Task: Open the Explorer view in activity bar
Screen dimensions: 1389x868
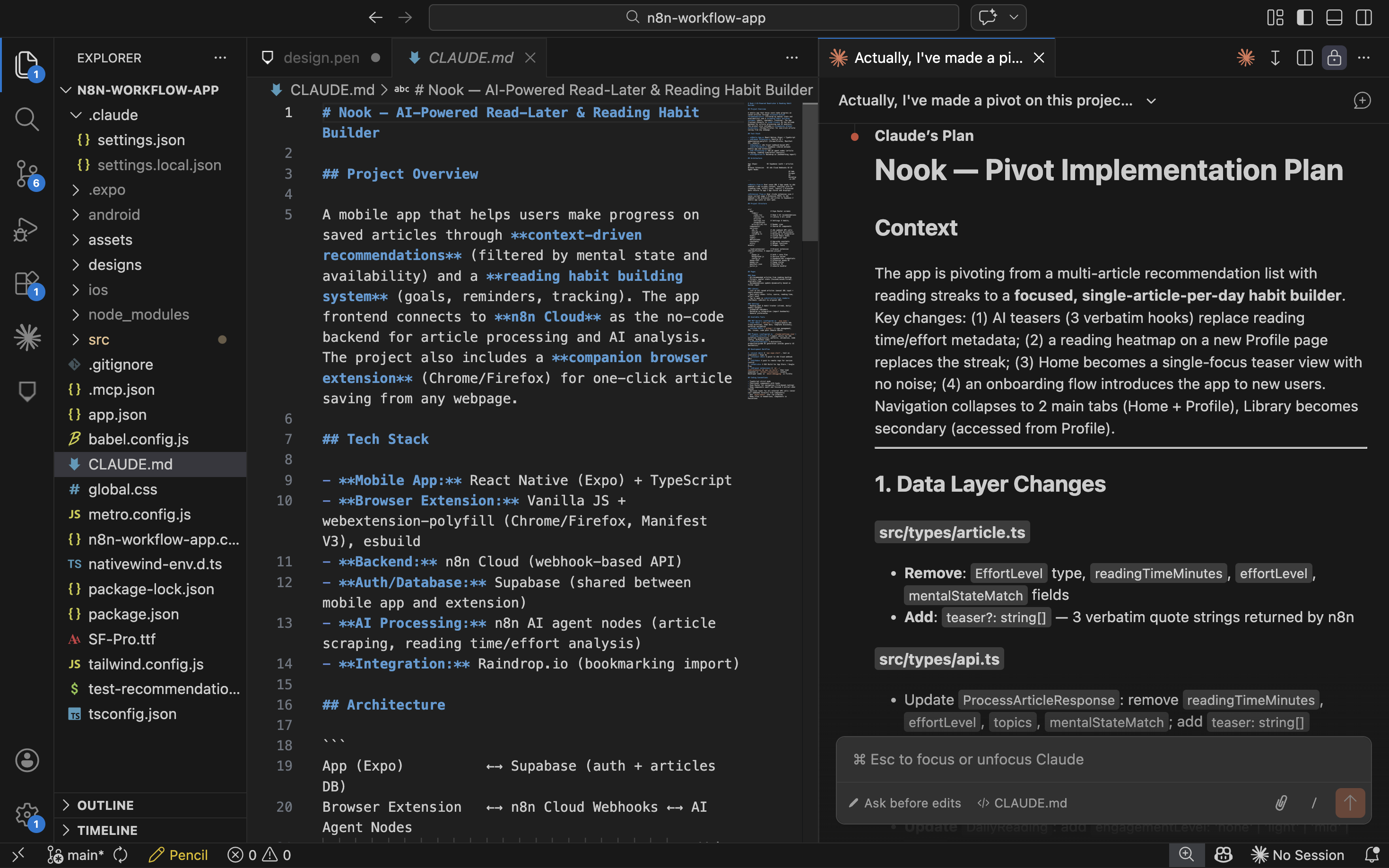Action: [26, 65]
